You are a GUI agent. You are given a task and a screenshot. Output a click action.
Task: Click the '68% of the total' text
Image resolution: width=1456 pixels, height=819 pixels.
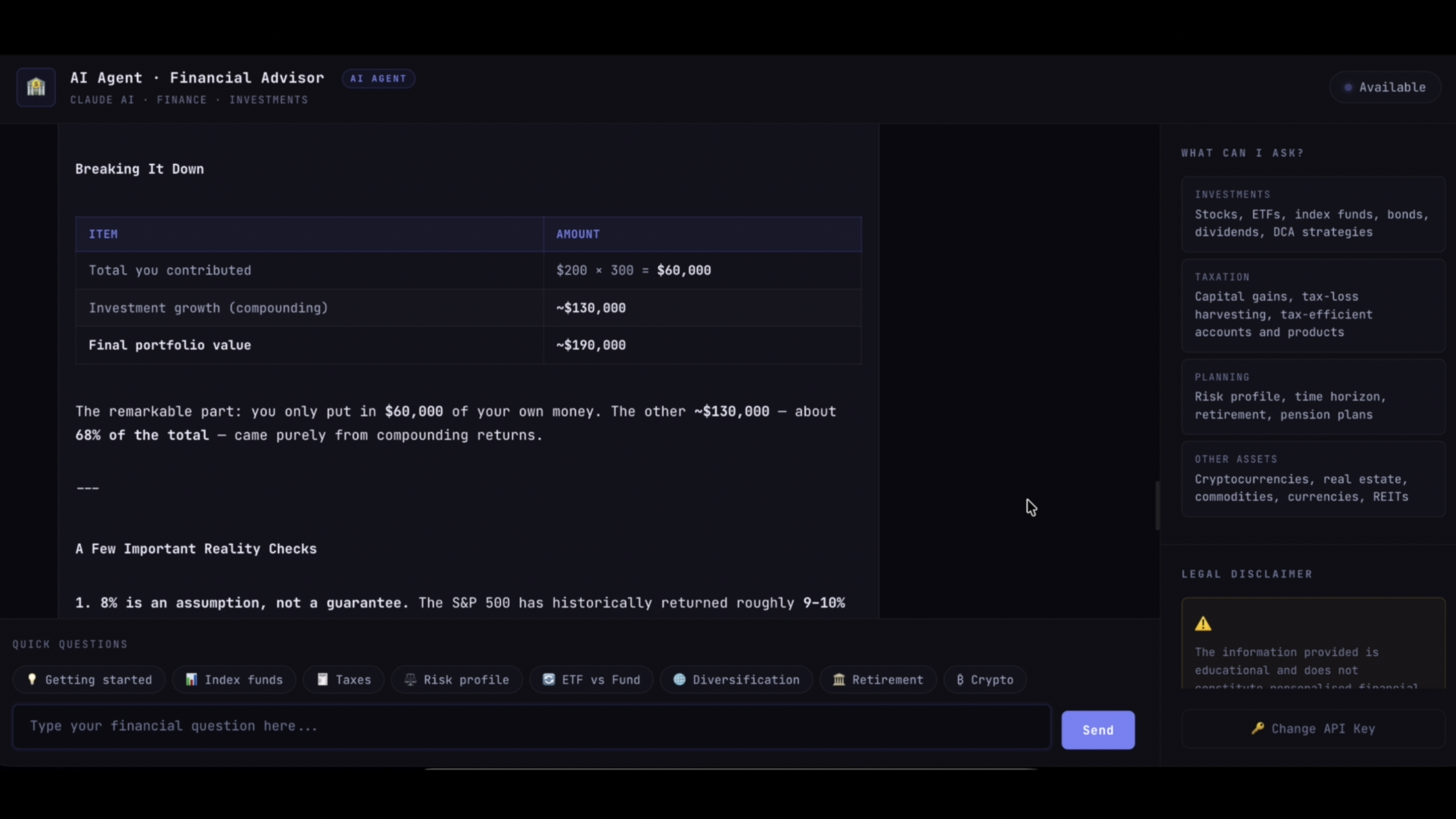click(x=142, y=435)
